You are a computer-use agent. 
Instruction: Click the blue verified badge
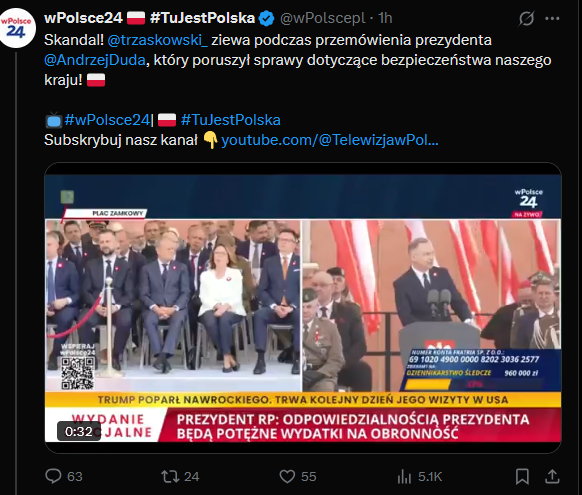[267, 18]
